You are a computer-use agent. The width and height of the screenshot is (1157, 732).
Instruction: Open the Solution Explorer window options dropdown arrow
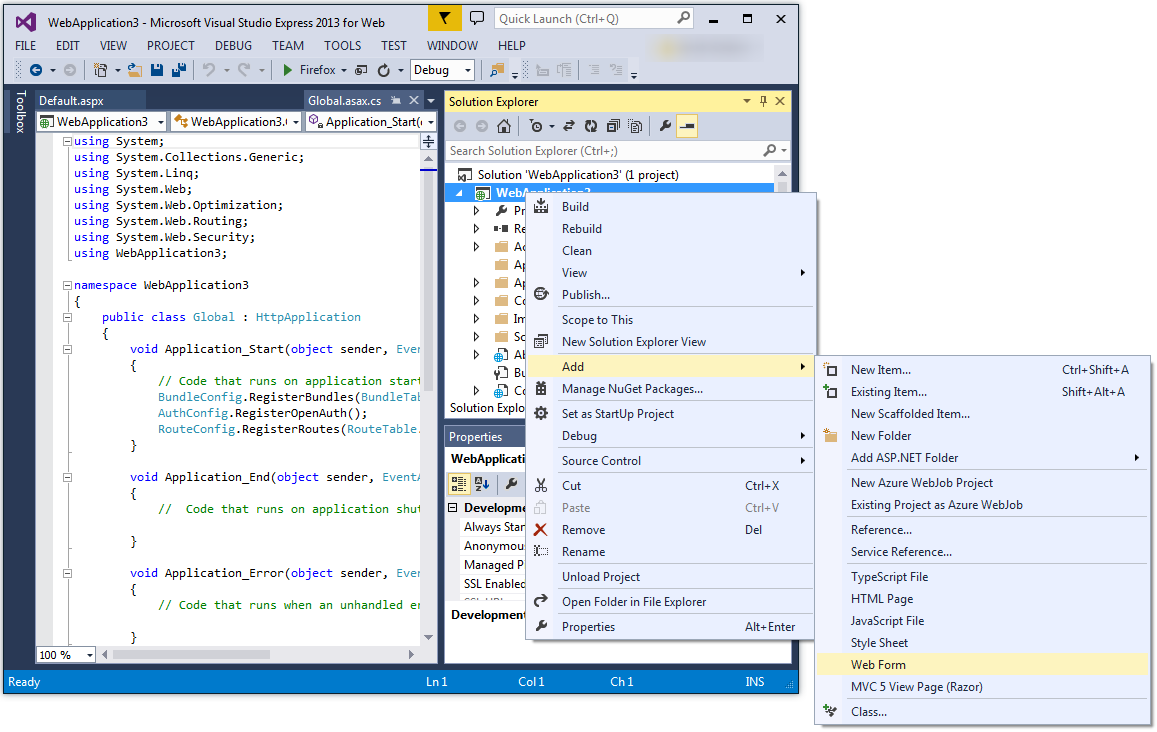click(x=747, y=101)
